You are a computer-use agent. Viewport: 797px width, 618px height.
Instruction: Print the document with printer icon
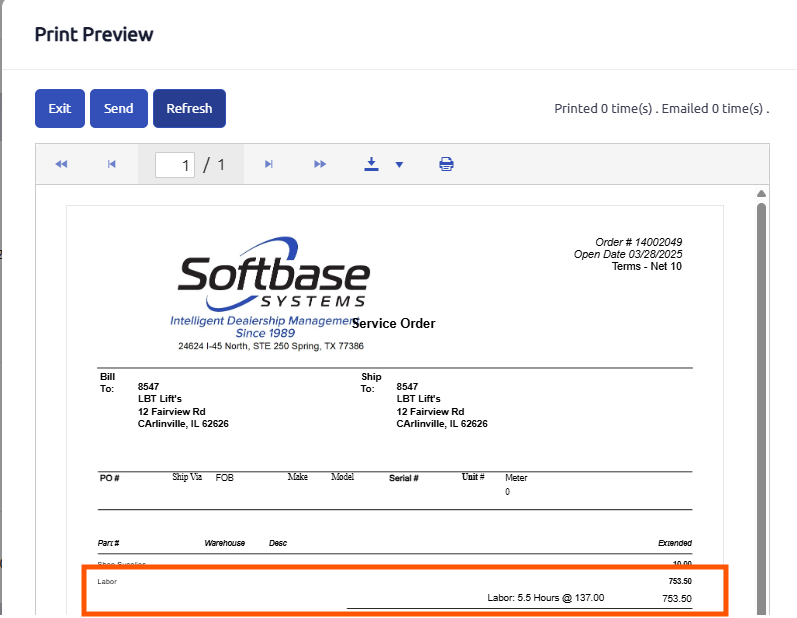pos(446,164)
